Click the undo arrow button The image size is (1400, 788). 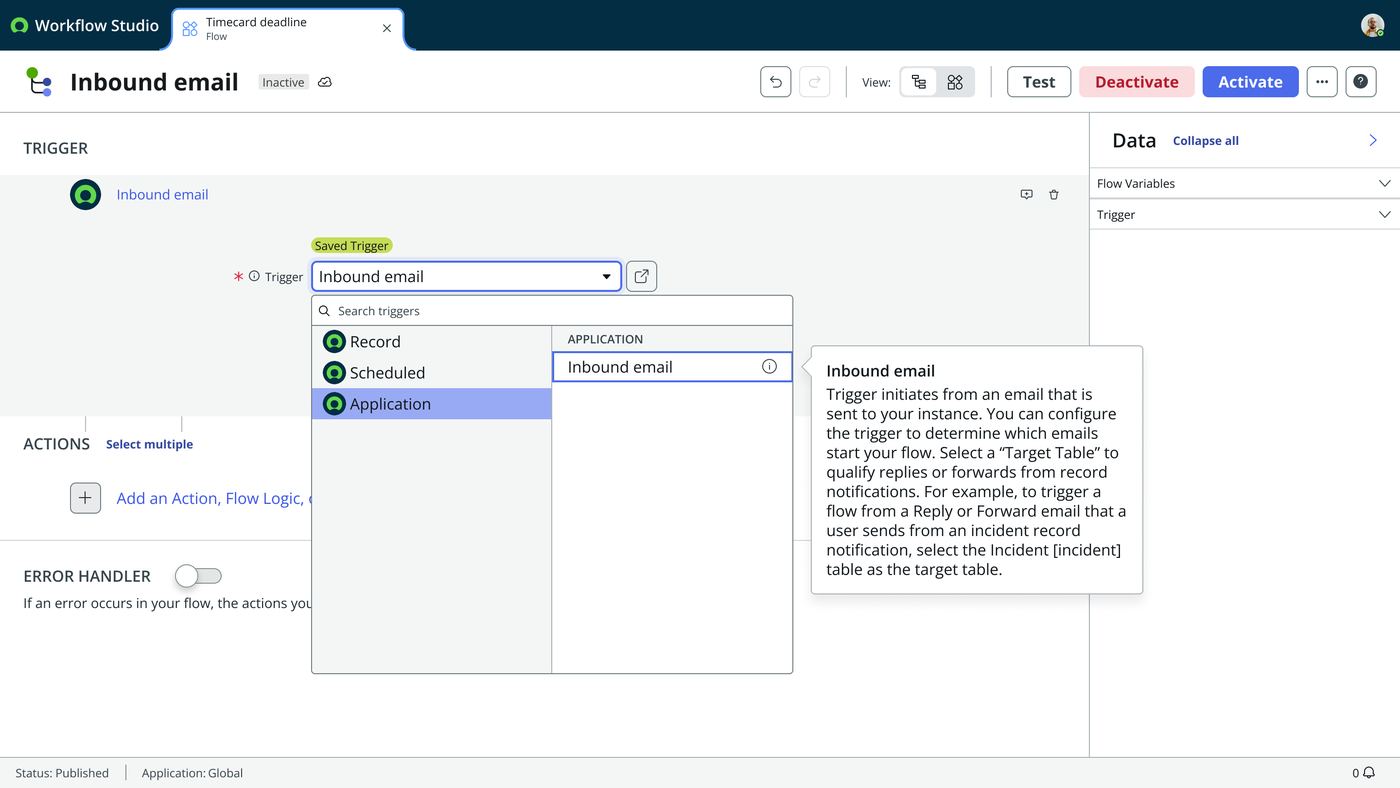pos(776,82)
